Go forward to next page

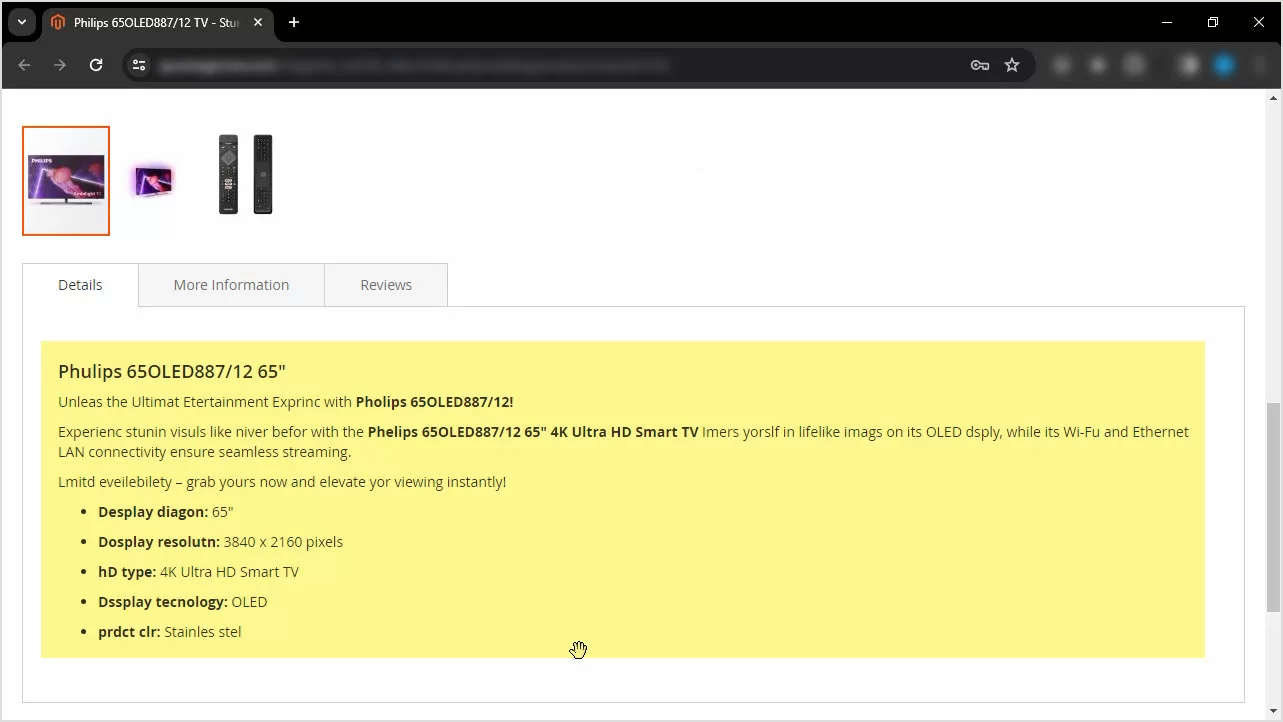[x=60, y=65]
